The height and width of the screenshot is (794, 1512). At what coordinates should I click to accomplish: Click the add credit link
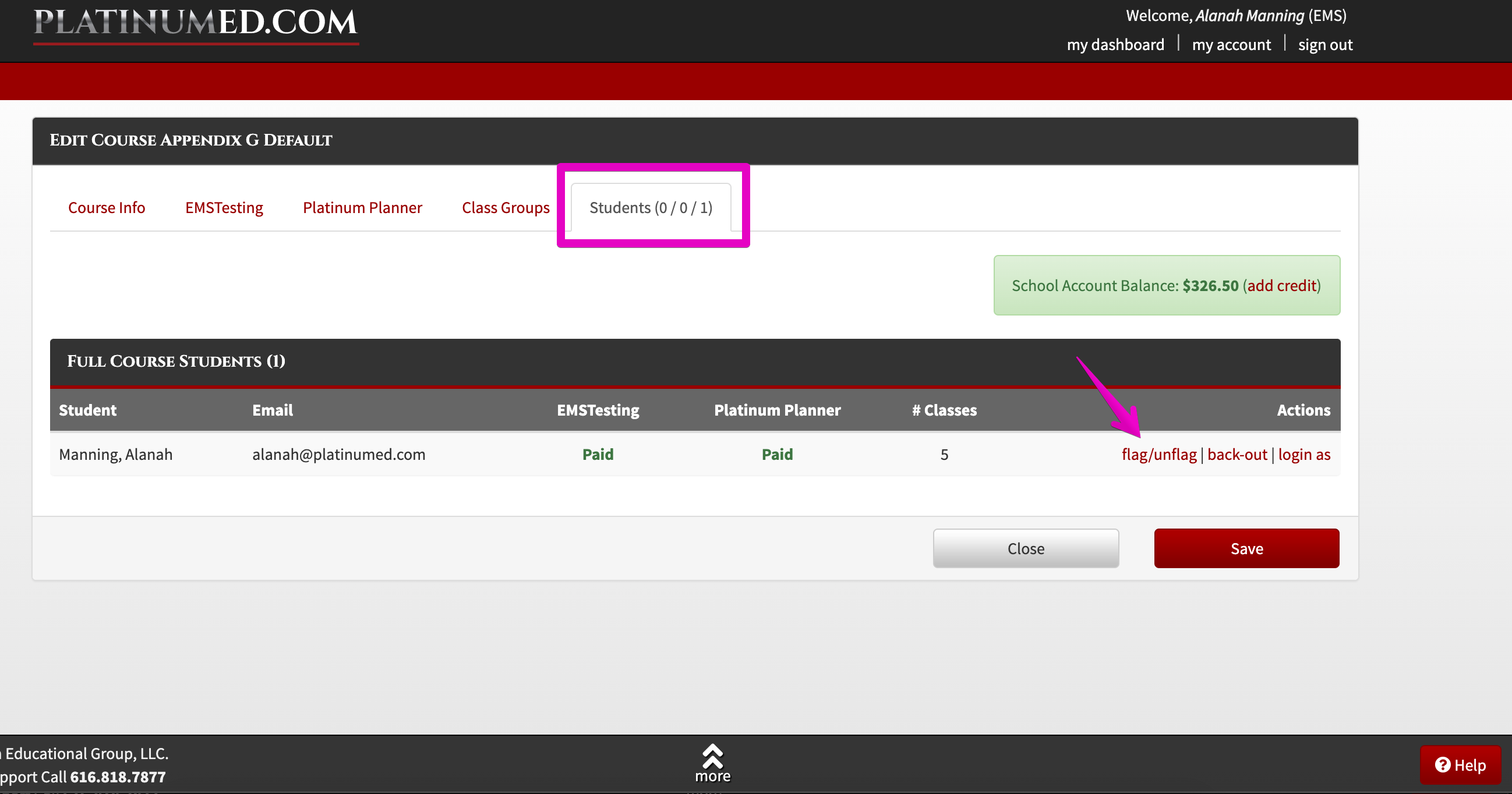[x=1282, y=285]
